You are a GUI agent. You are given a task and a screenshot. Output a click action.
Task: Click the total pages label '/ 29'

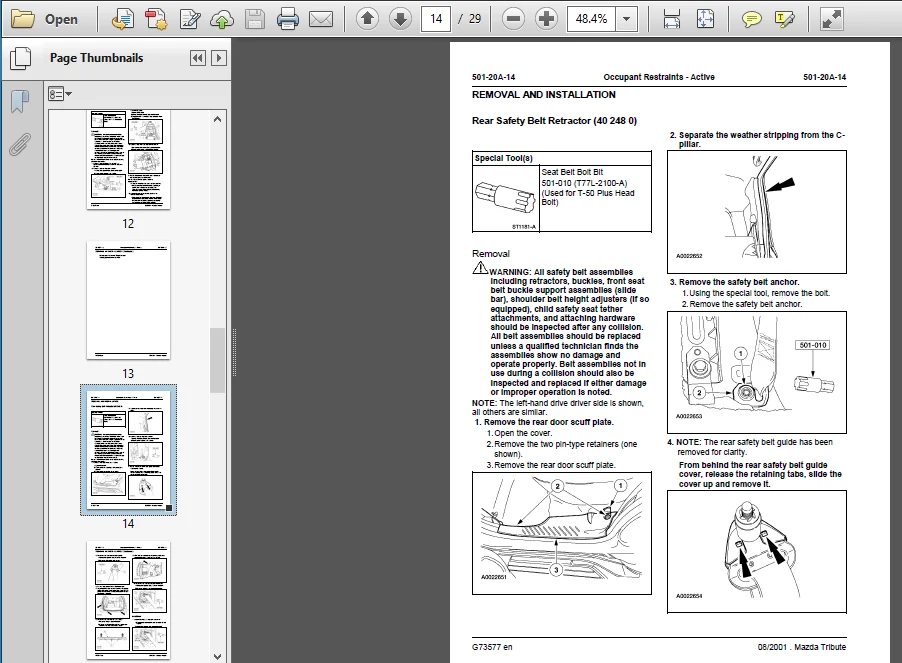pos(469,19)
